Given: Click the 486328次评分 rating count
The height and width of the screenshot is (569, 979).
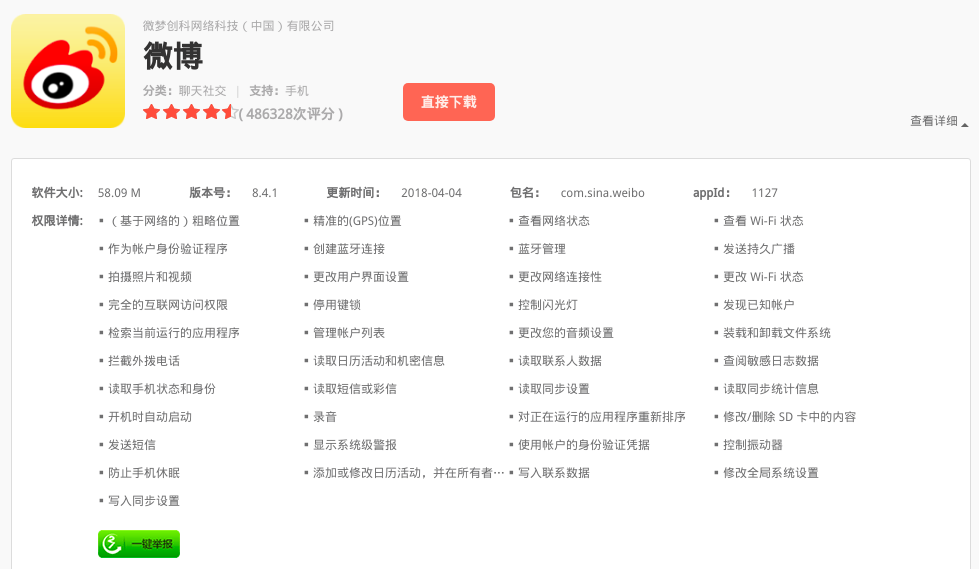Looking at the screenshot, I should point(291,114).
